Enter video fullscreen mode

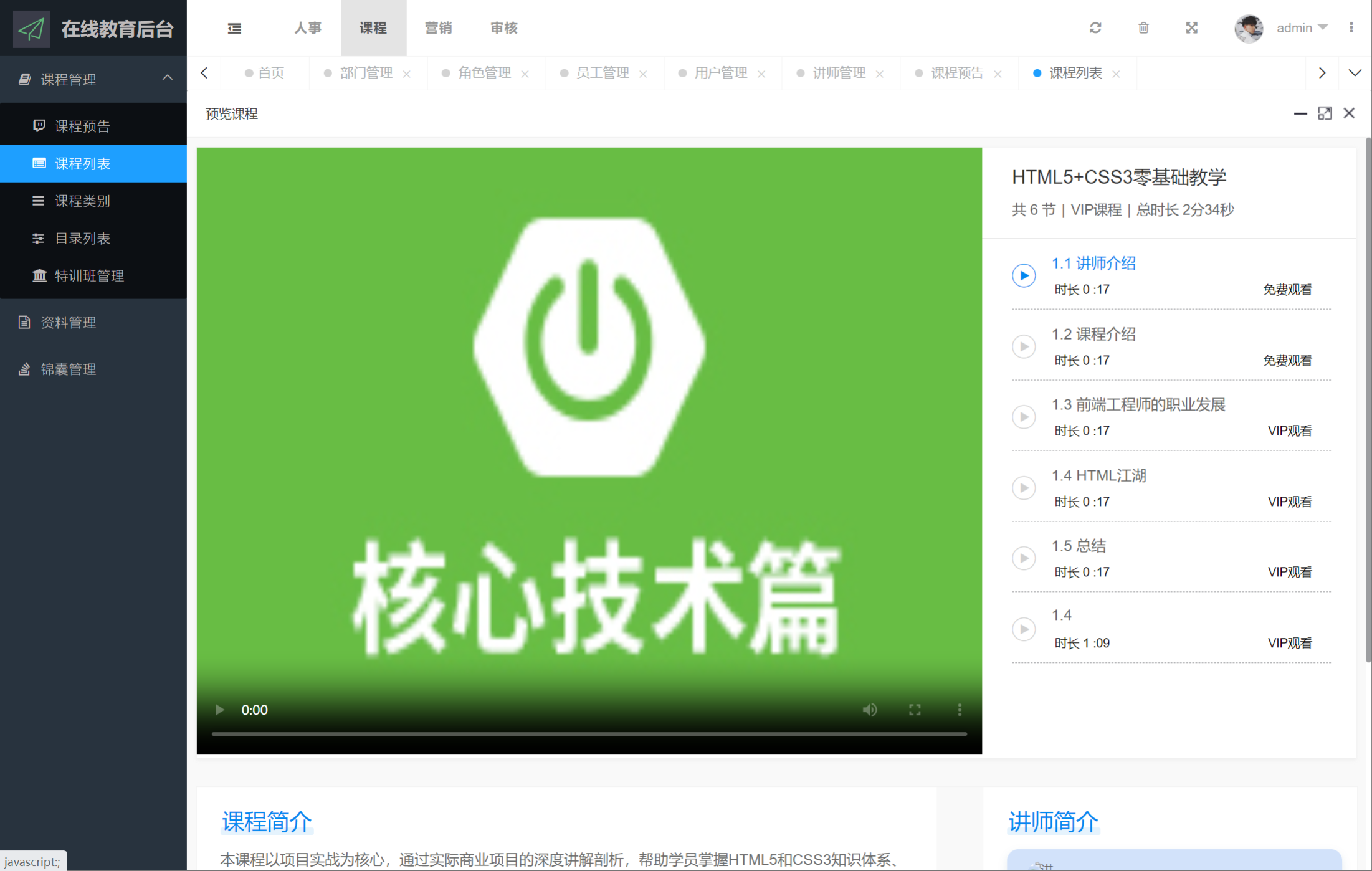[915, 710]
